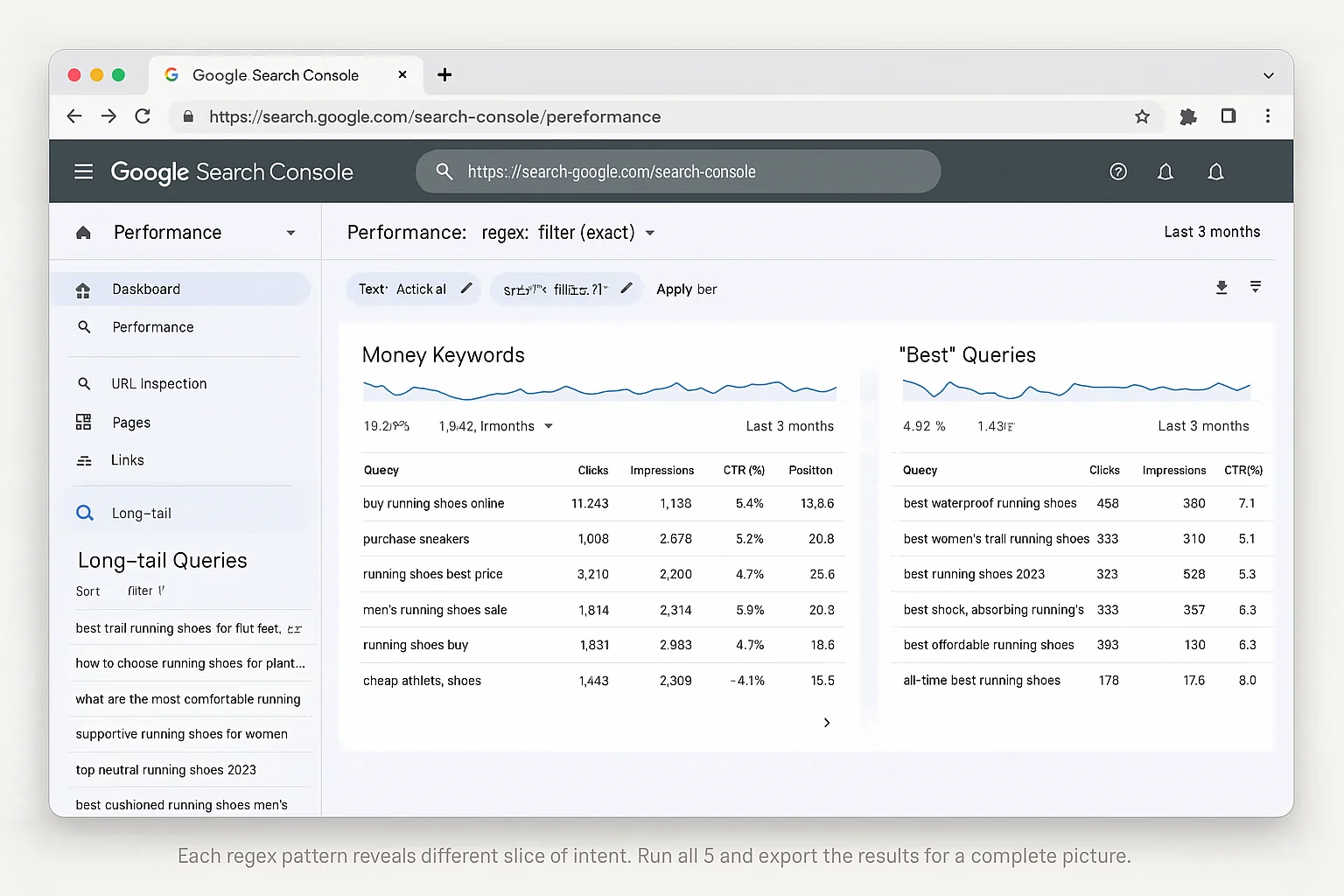Click the notification bell icon
Image resolution: width=1344 pixels, height=896 pixels.
[1165, 171]
